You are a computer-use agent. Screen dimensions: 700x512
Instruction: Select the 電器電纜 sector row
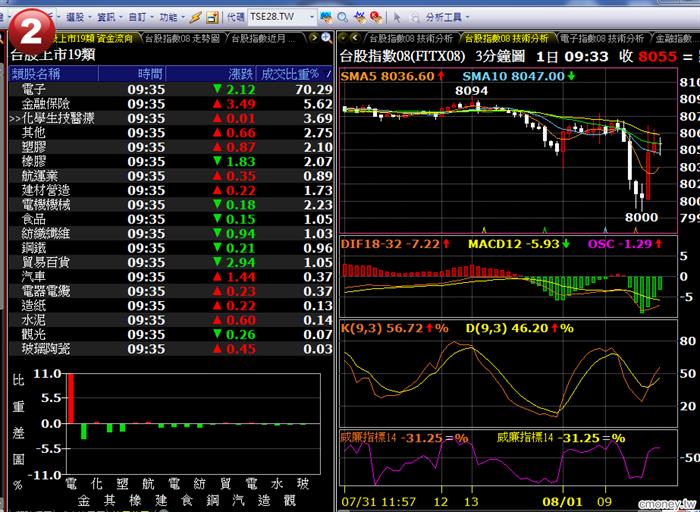(x=171, y=291)
